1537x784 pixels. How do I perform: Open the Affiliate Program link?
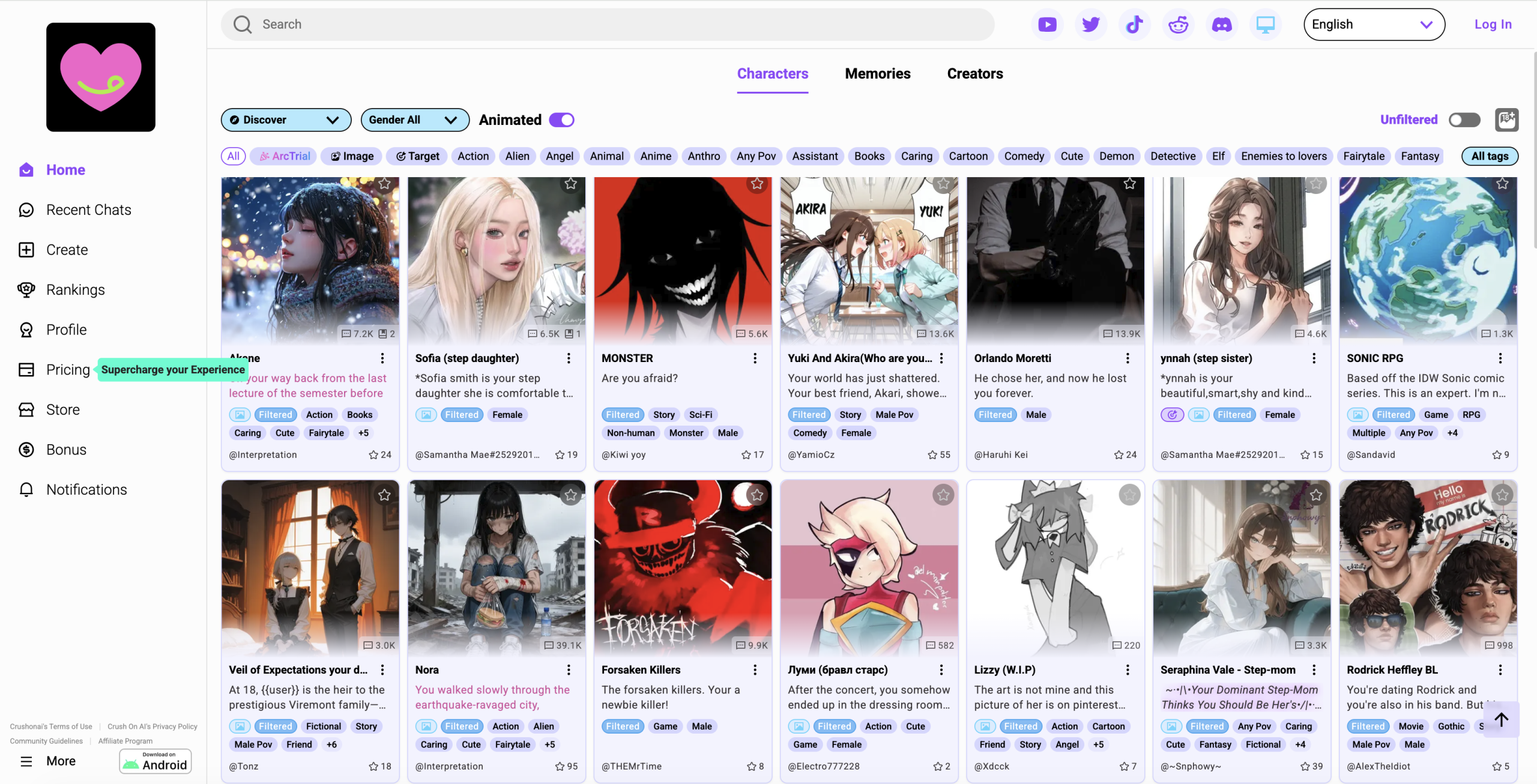[x=125, y=741]
